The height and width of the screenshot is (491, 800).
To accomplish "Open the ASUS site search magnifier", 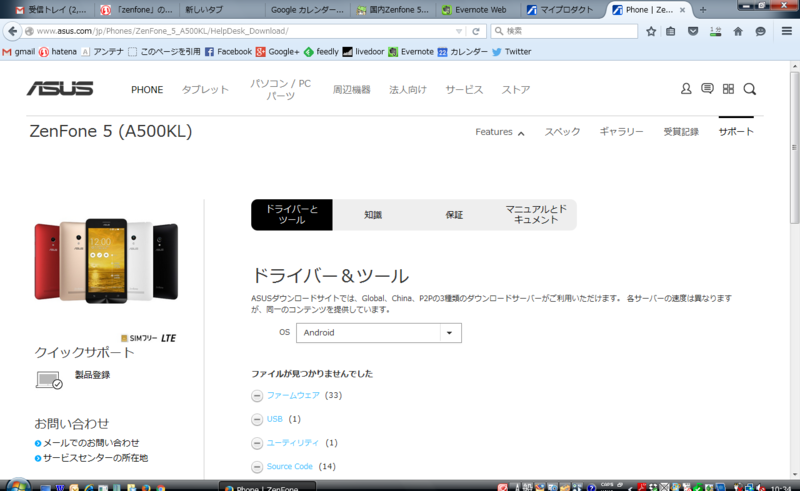I will [x=749, y=89].
